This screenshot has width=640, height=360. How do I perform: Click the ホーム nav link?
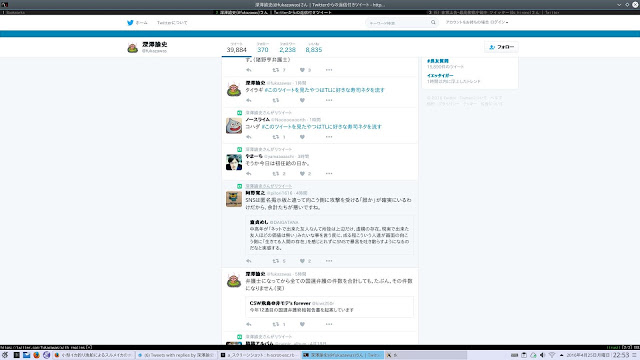click(x=142, y=23)
